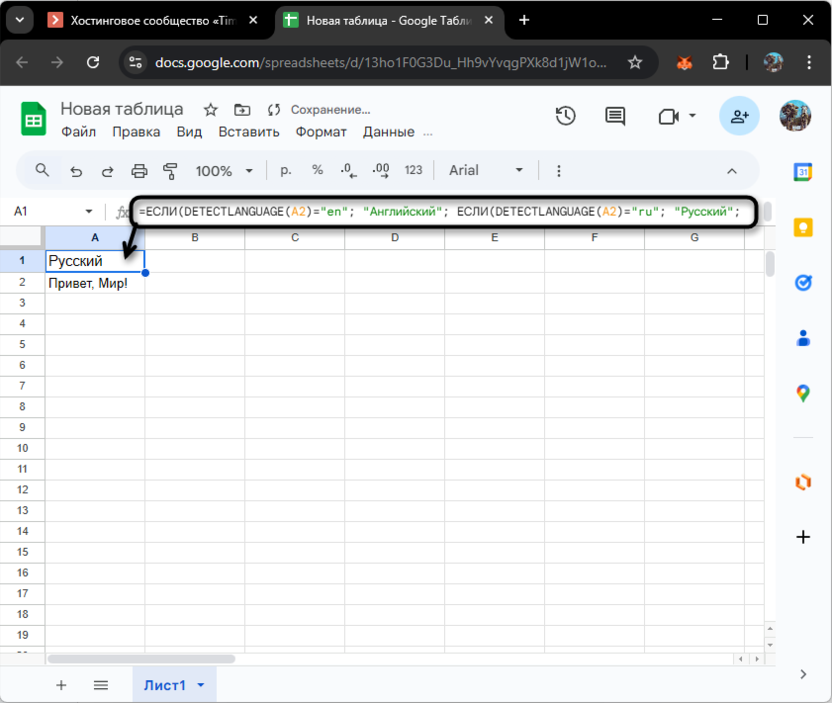Image resolution: width=832 pixels, height=703 pixels.
Task: Decrease decimal places
Action: (x=349, y=170)
